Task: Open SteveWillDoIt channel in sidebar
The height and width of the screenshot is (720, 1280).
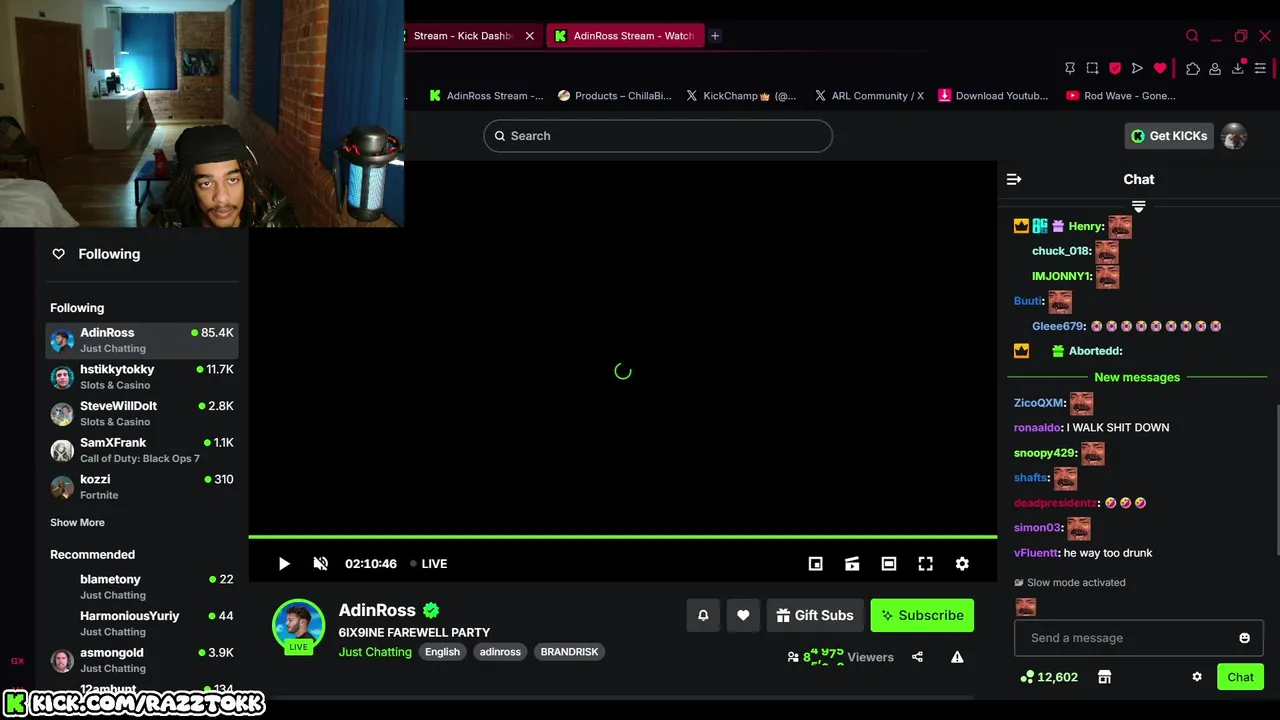Action: pyautogui.click(x=142, y=413)
